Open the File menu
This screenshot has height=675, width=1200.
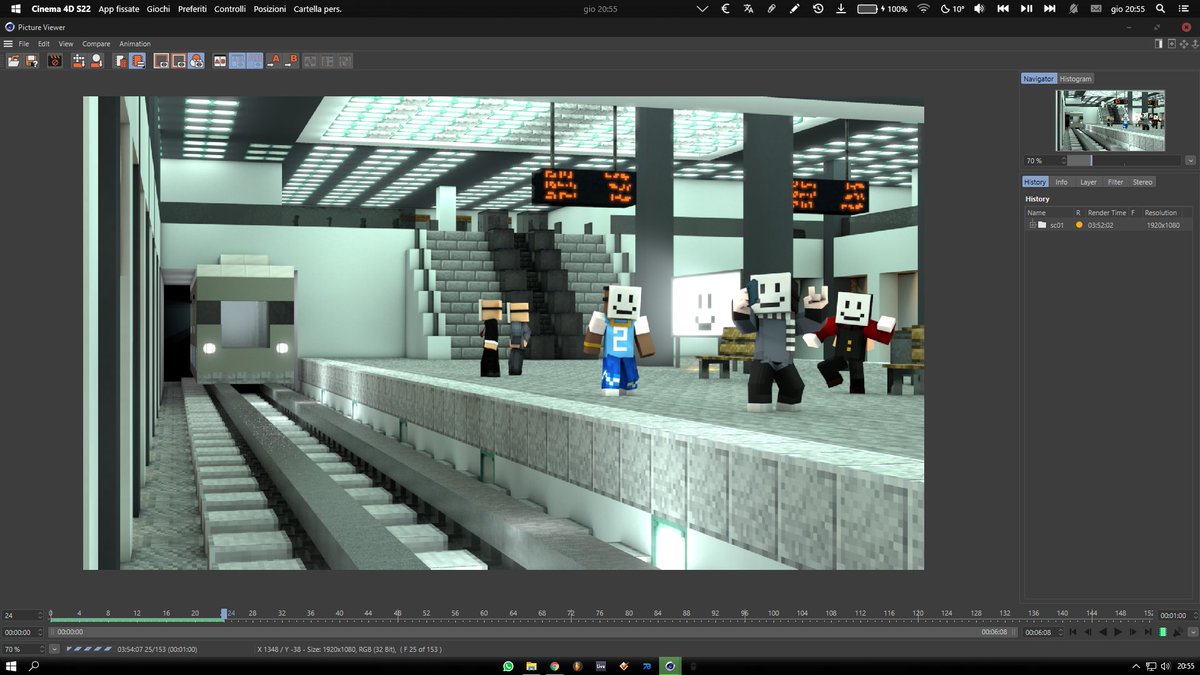coord(24,44)
